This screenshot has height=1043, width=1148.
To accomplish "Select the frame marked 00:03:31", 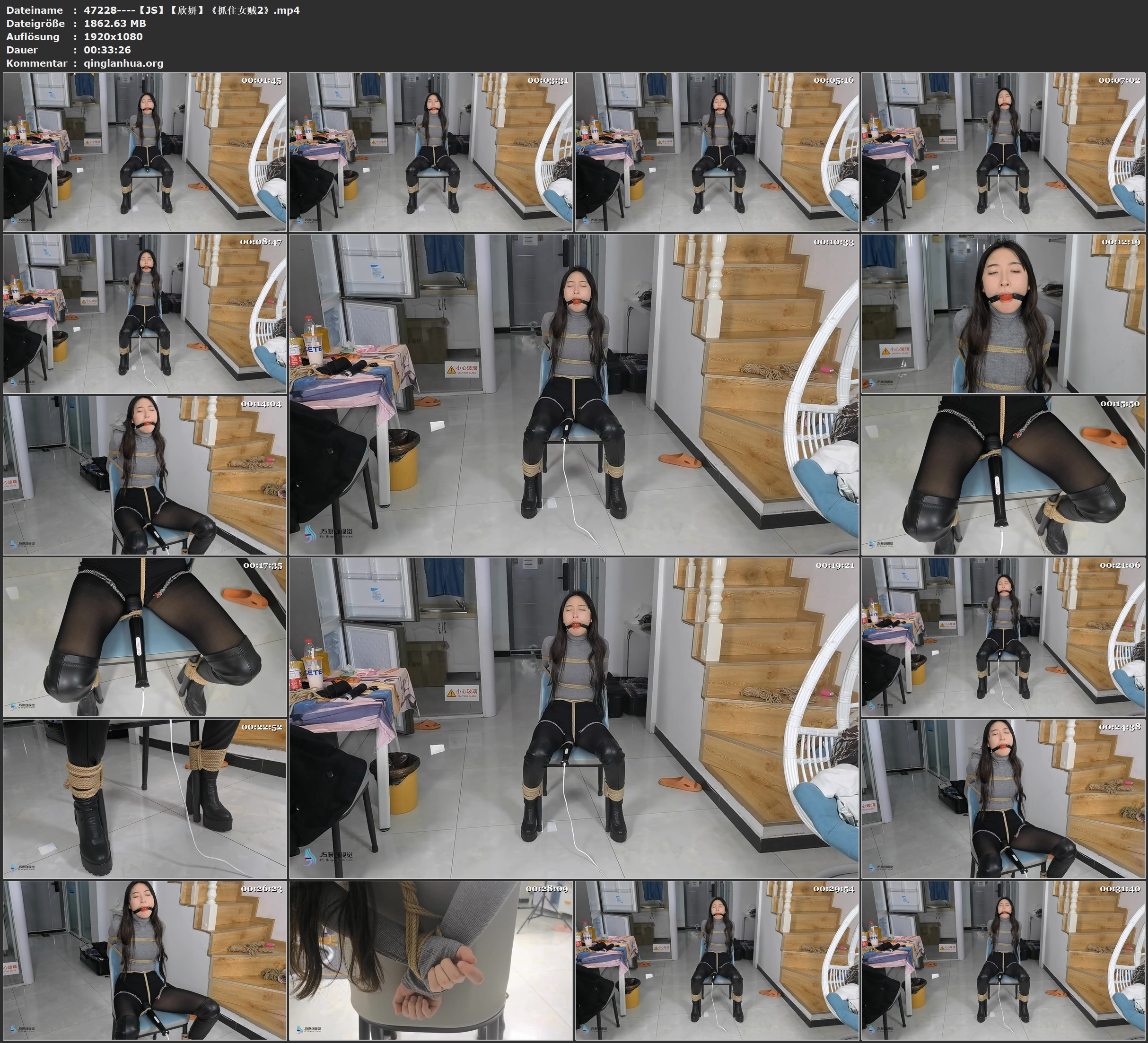I will [x=431, y=152].
